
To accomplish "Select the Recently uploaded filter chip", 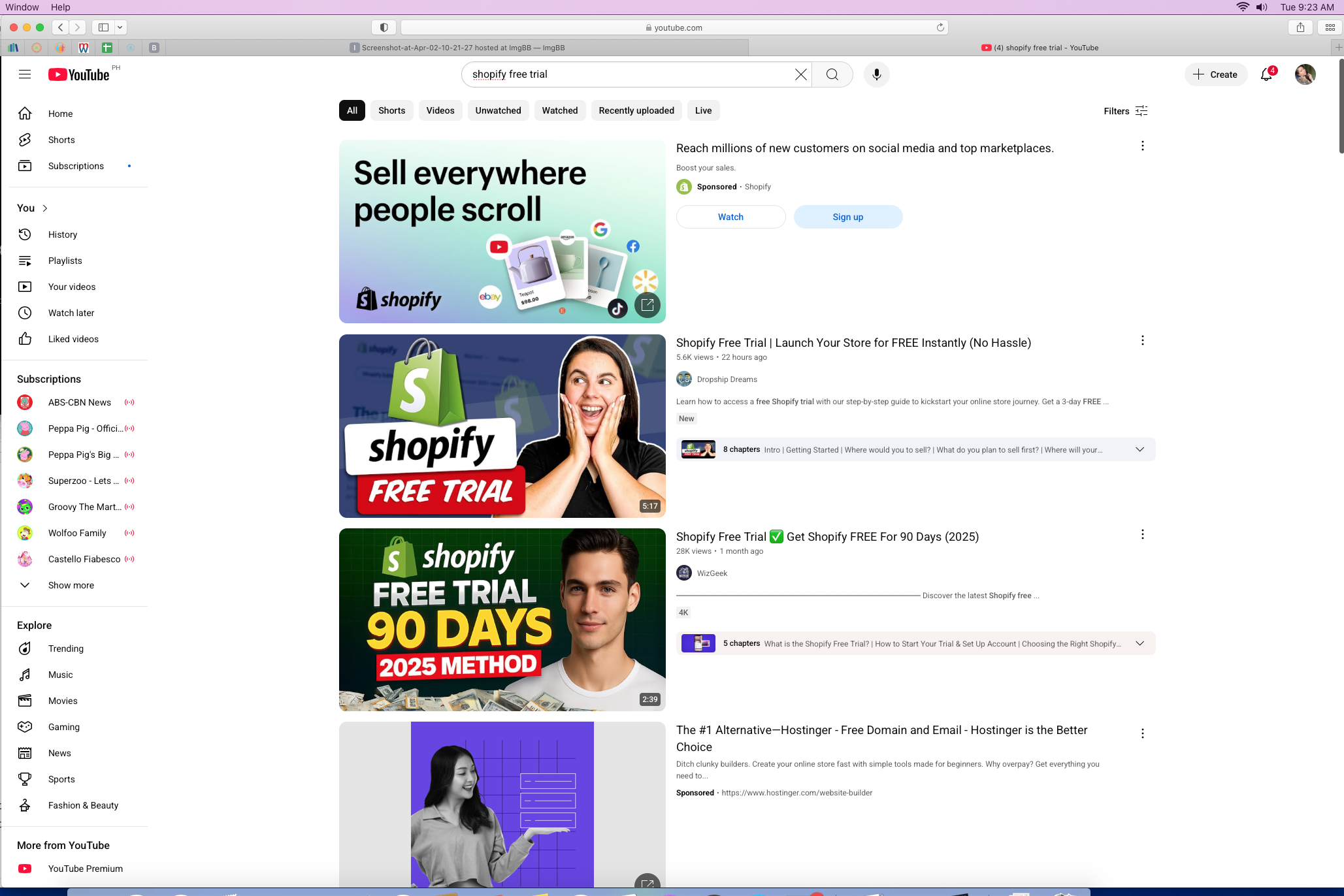I will point(636,110).
